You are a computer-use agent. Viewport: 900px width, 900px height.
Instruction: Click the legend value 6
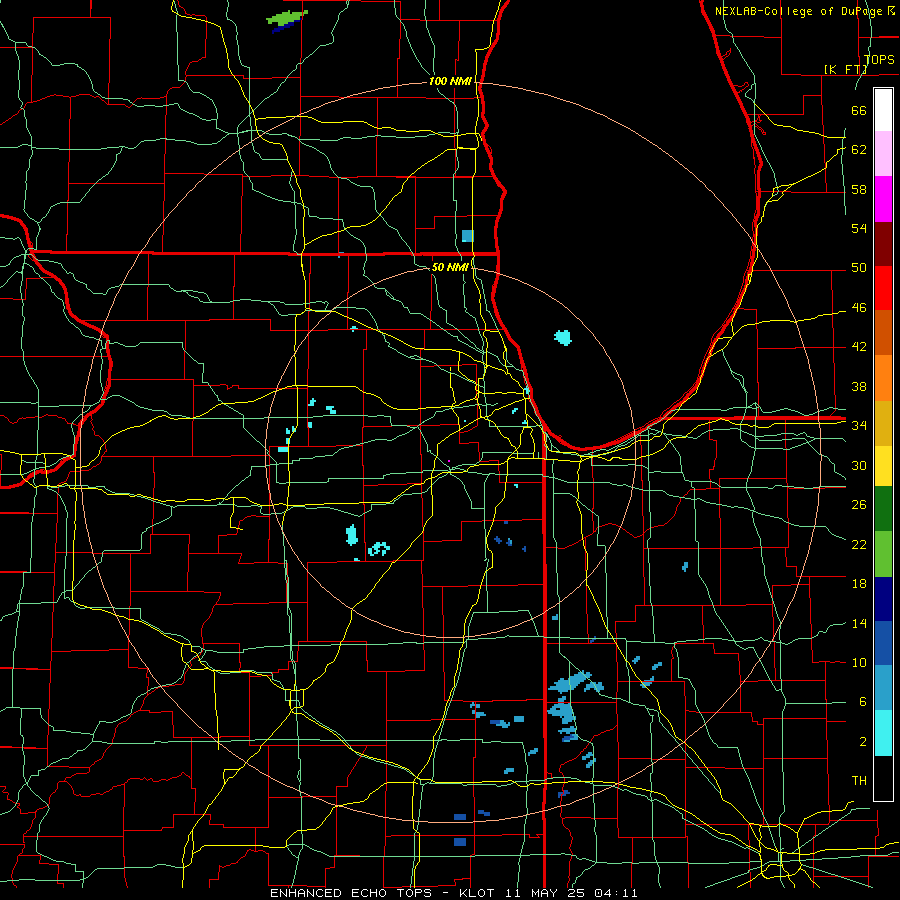pos(862,702)
